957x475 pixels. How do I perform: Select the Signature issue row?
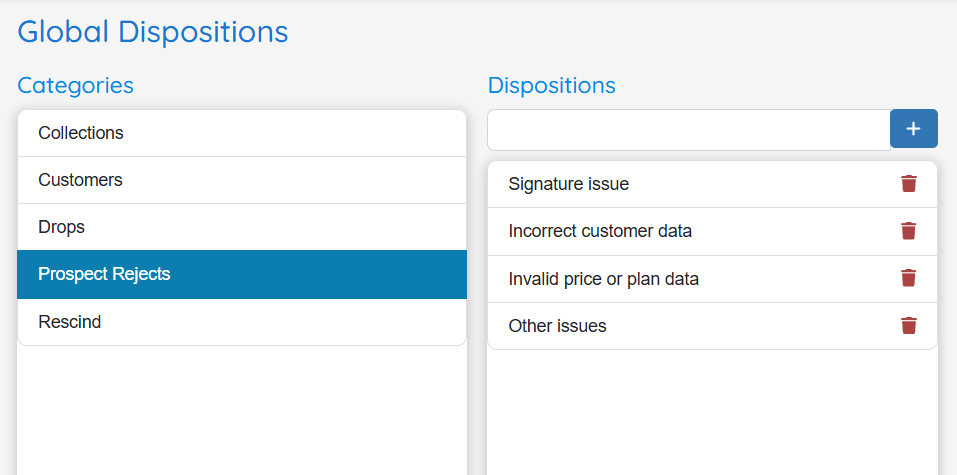click(712, 184)
